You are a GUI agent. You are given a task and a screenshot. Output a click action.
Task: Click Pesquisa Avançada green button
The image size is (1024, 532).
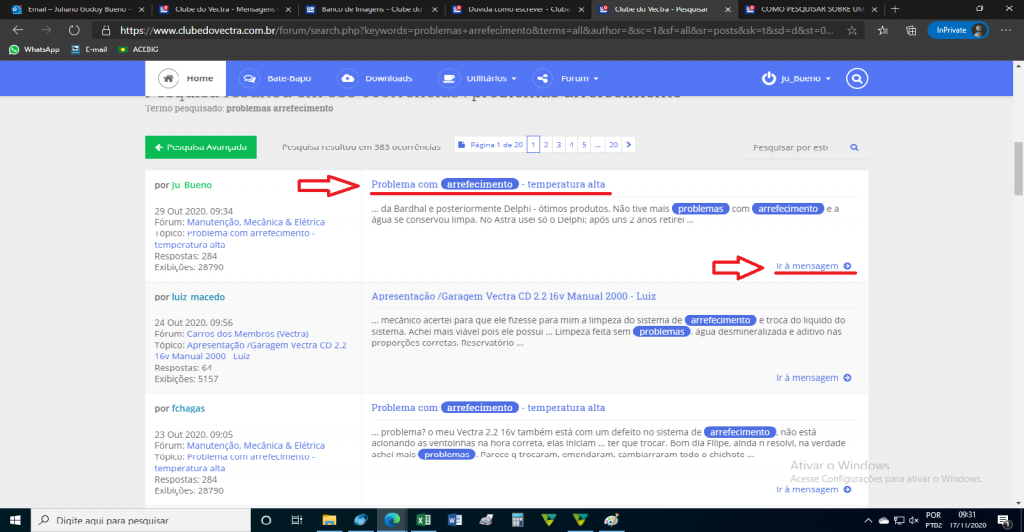200,147
